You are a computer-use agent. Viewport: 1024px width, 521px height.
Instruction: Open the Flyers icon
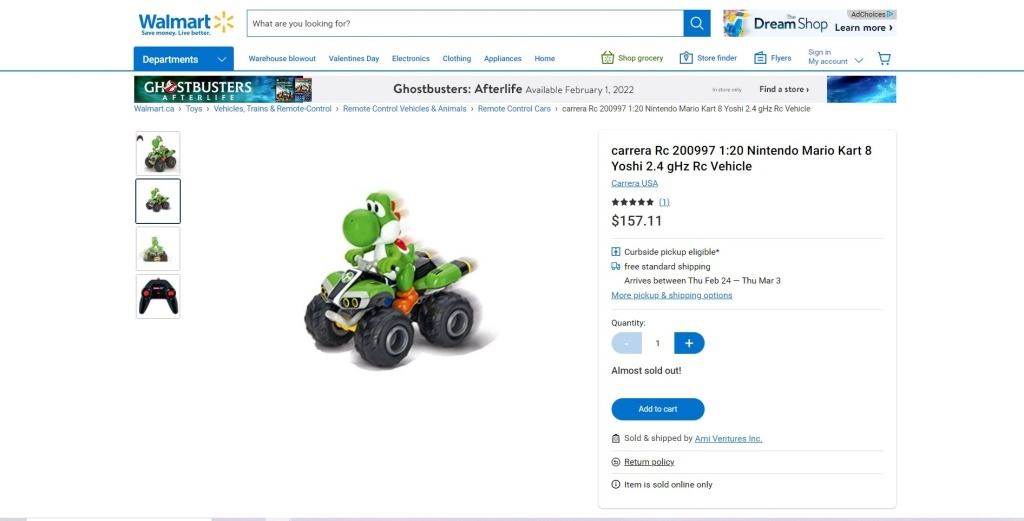[x=760, y=58]
